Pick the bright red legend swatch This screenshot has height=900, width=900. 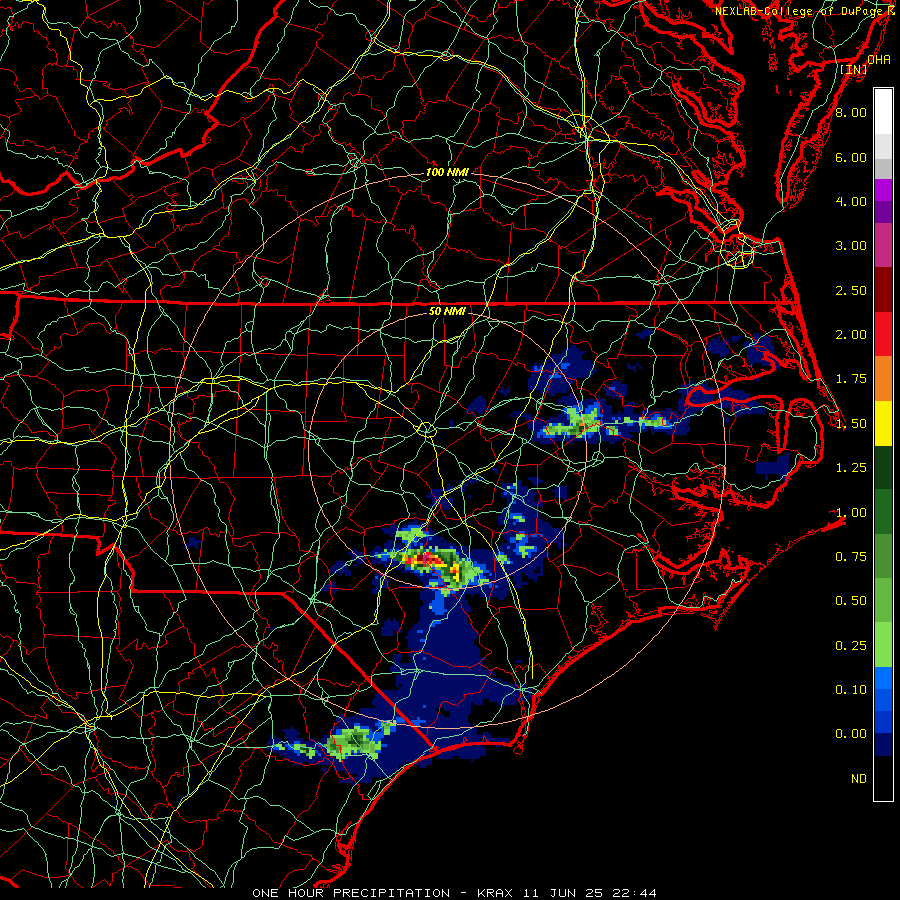coord(883,334)
